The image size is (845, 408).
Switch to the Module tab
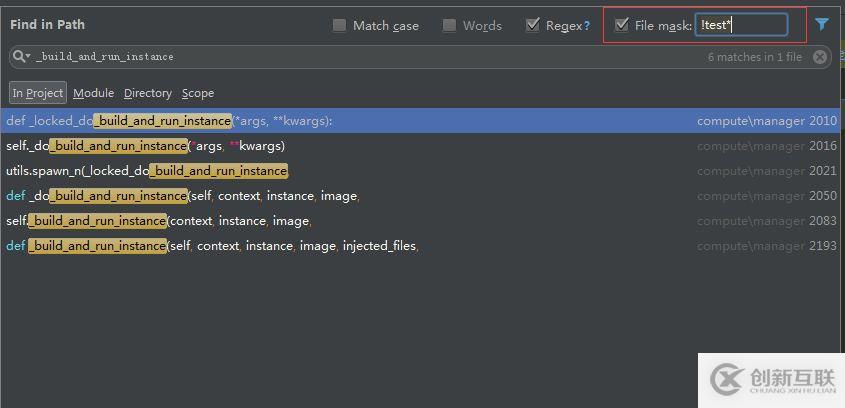pyautogui.click(x=93, y=93)
